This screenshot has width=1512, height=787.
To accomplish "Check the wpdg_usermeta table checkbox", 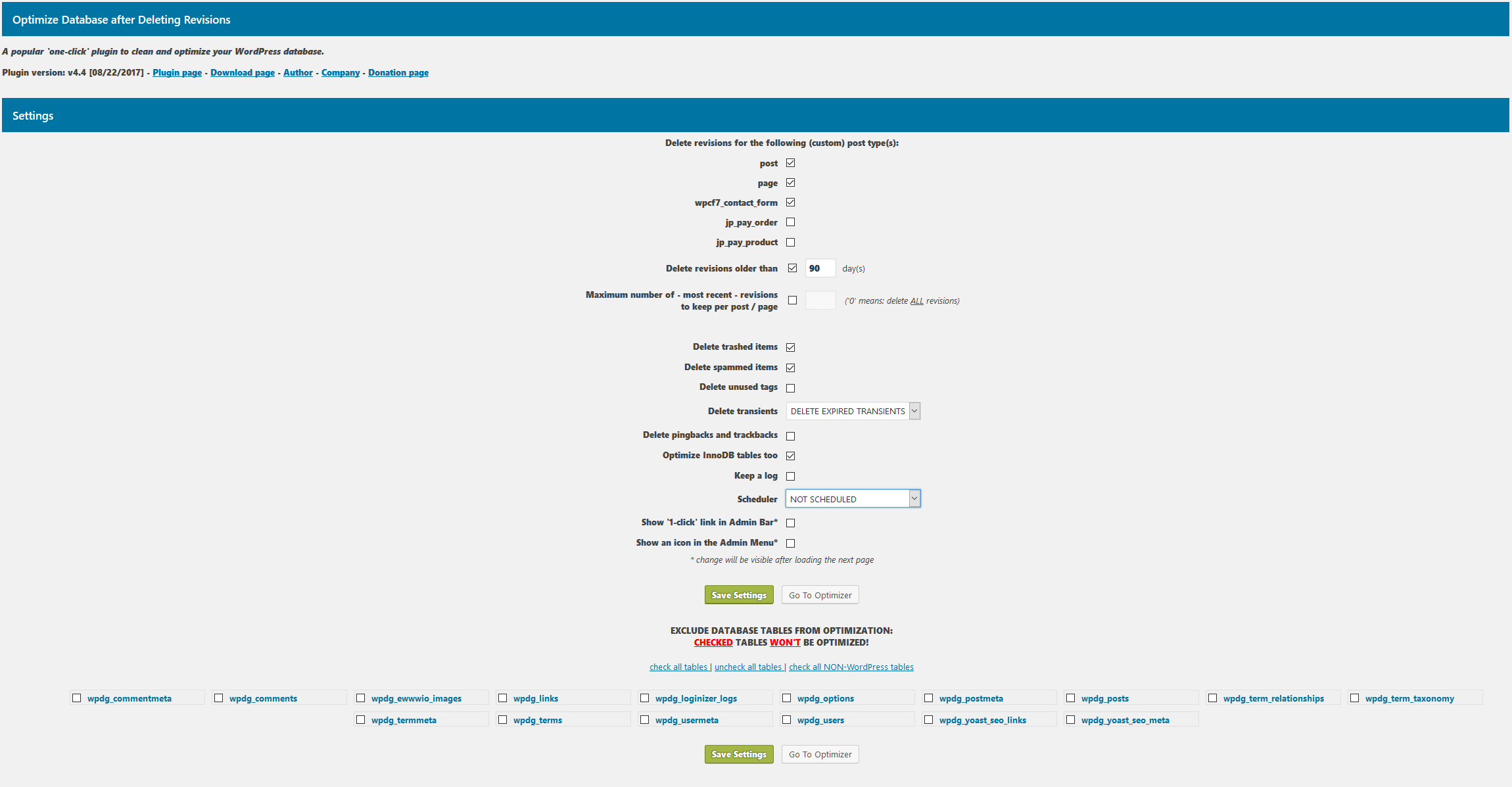I will coord(644,720).
